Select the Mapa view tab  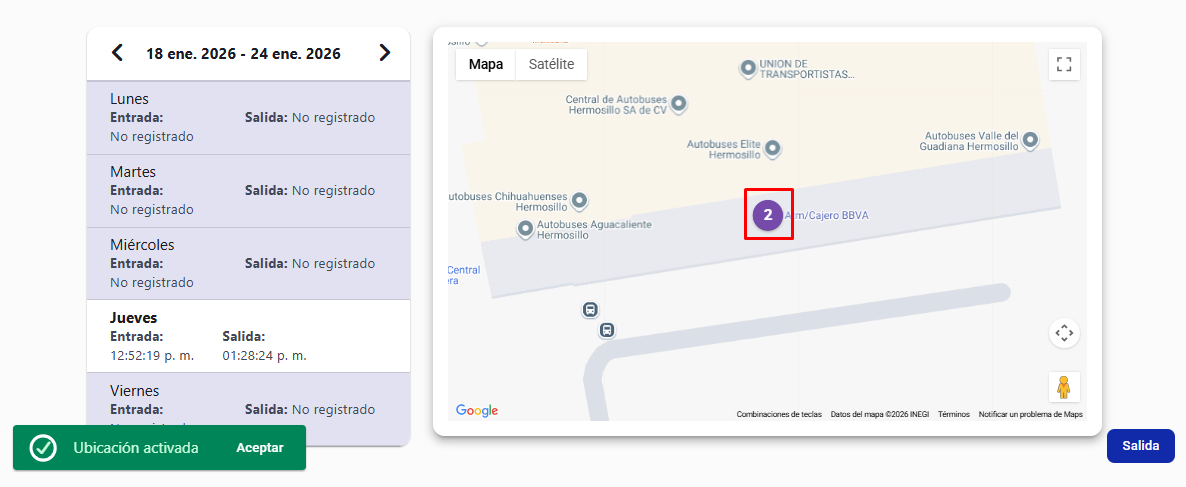[486, 64]
